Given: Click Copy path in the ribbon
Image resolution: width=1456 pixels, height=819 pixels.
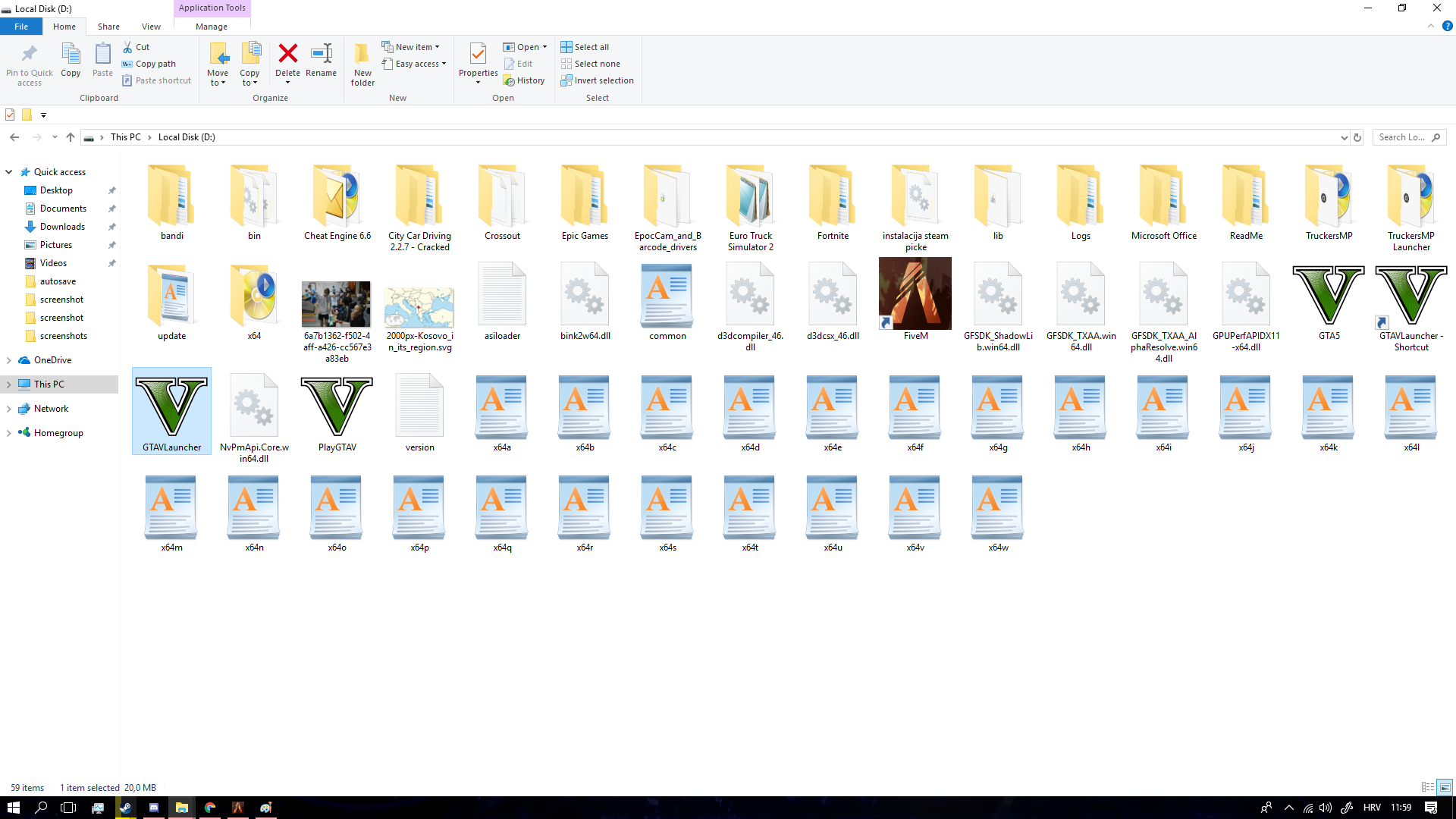Looking at the screenshot, I should pyautogui.click(x=149, y=64).
